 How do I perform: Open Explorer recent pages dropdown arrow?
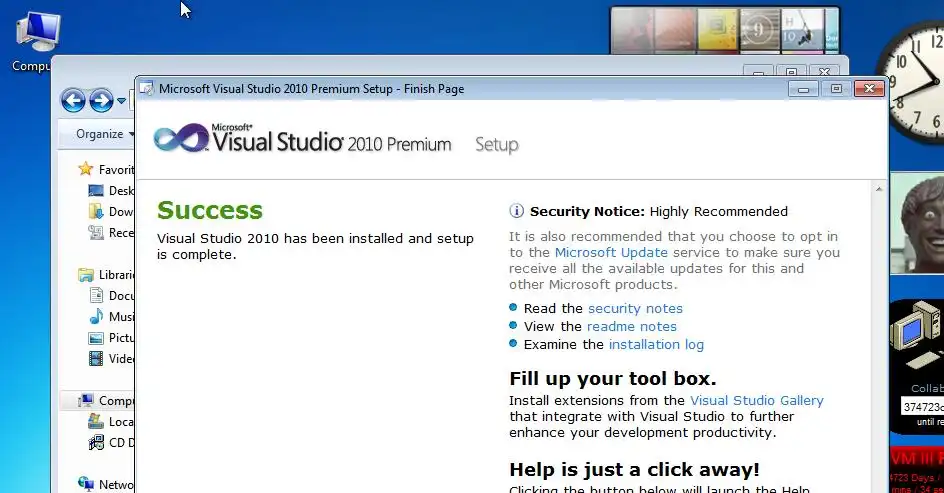coord(121,101)
